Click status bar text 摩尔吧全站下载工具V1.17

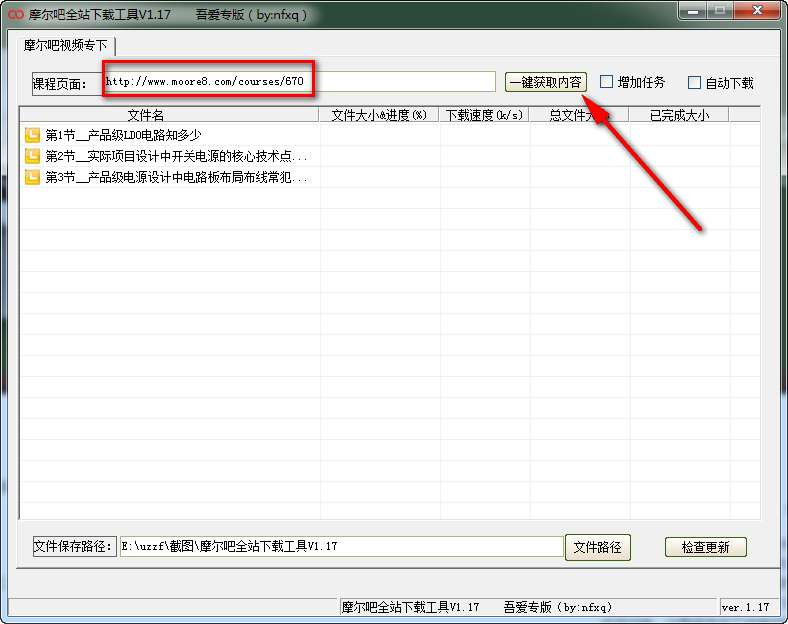(x=411, y=607)
